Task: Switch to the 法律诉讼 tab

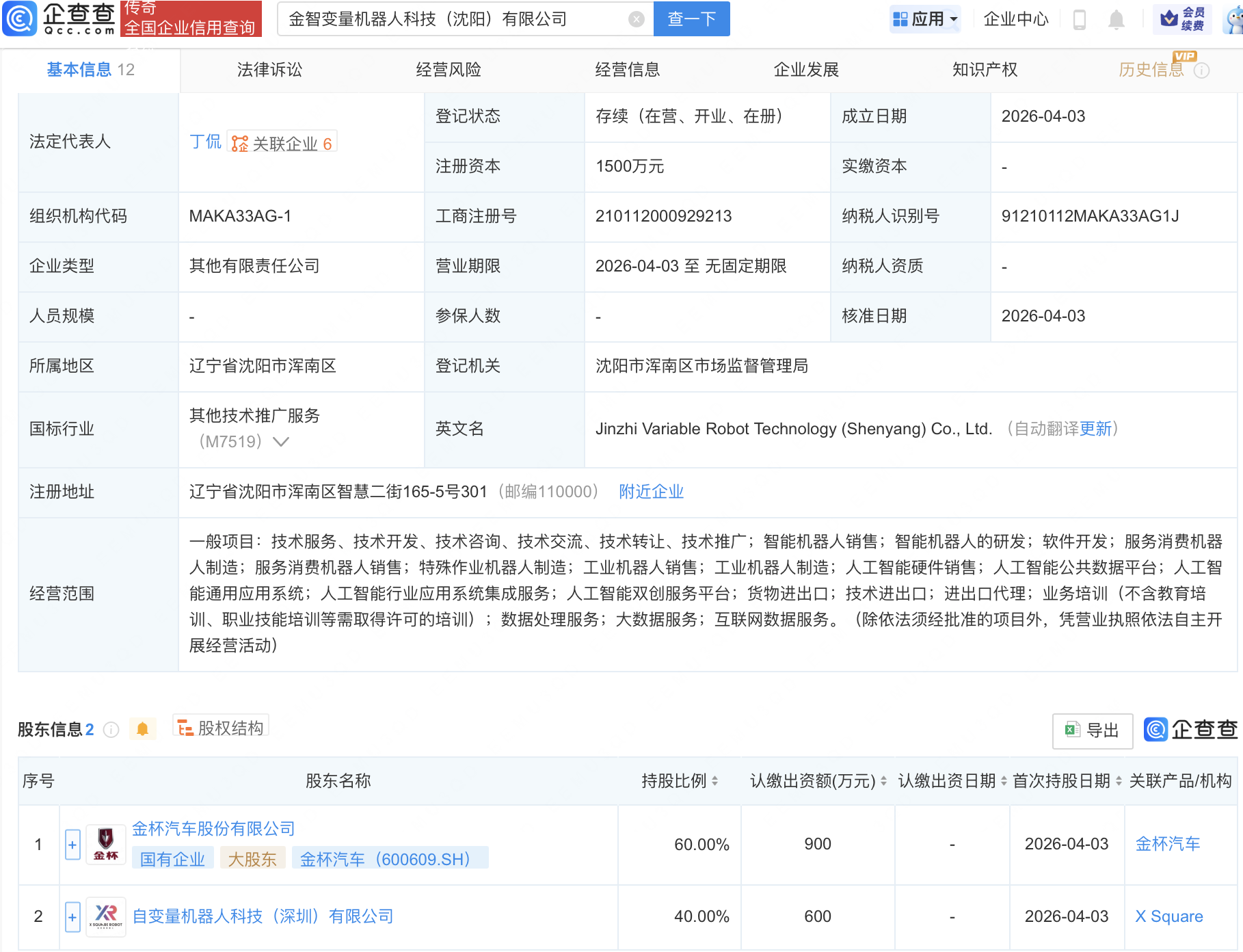Action: click(270, 69)
